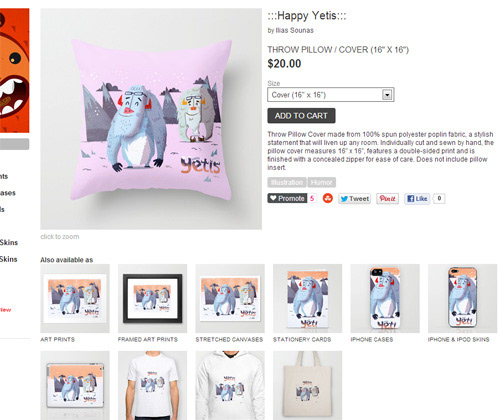This screenshot has width=500, height=420.
Task: Click the Tweet bird button
Action: click(355, 199)
